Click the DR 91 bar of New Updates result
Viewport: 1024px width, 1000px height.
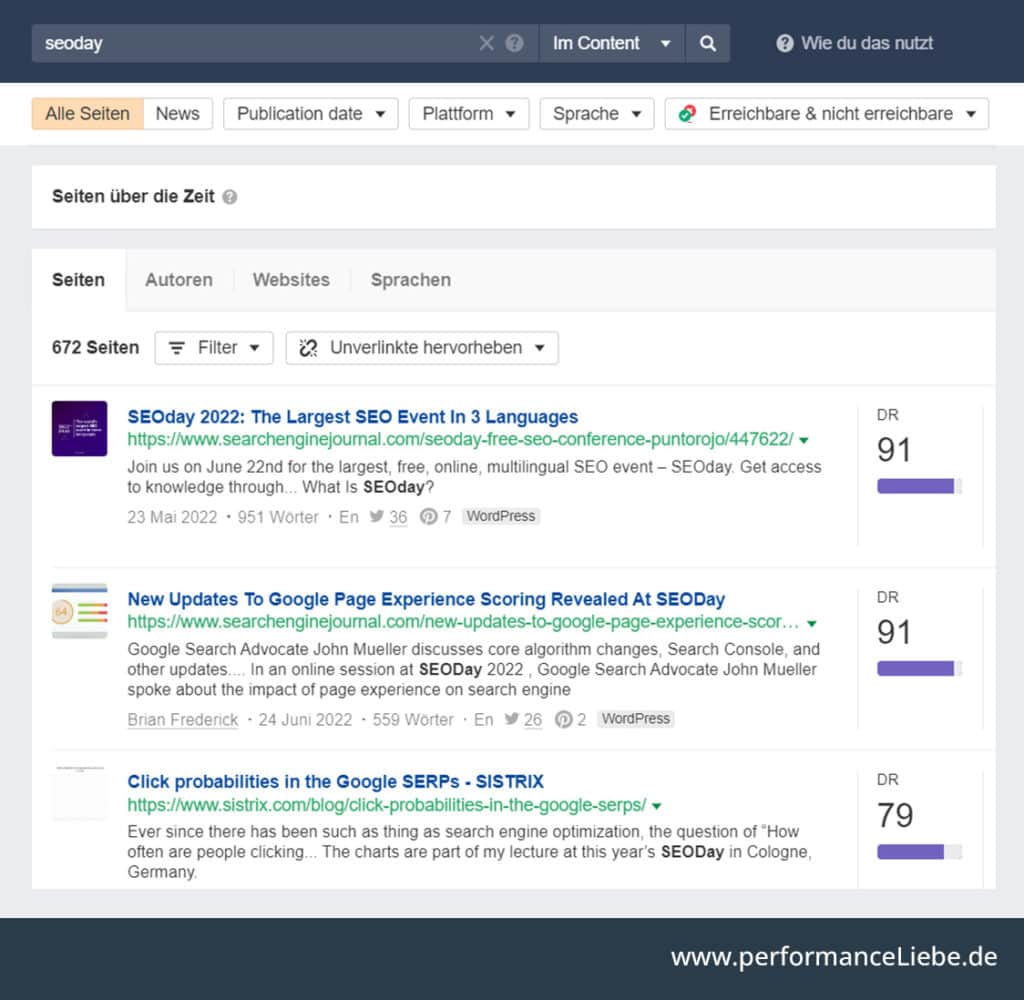tap(920, 668)
